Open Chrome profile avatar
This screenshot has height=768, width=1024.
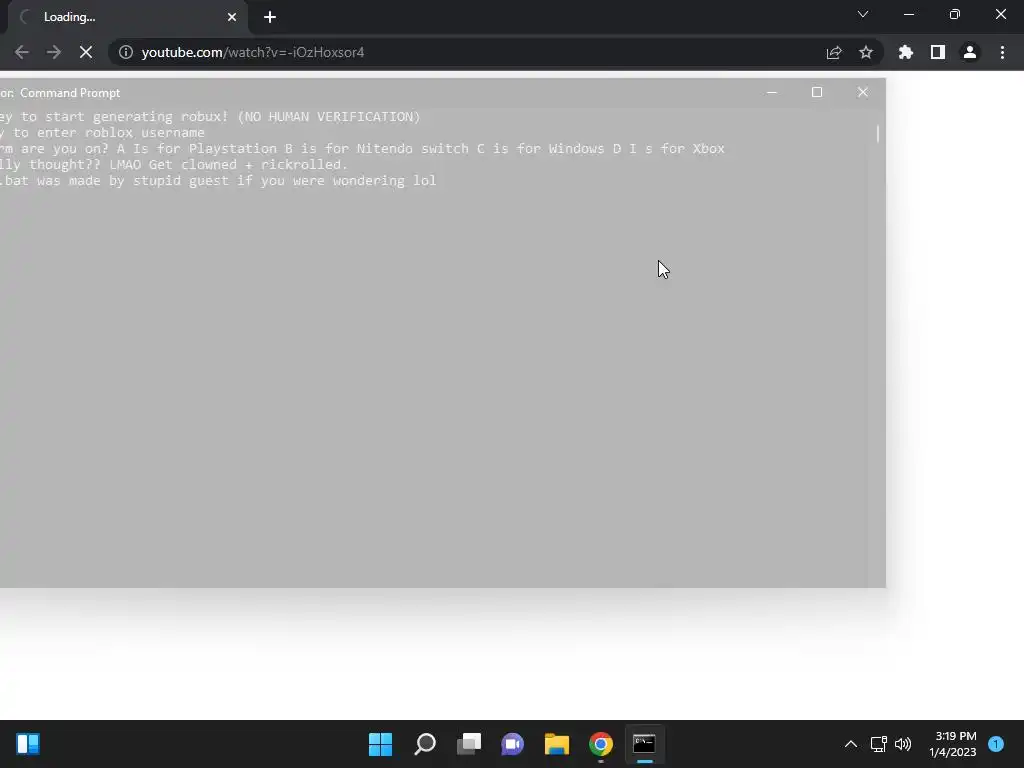(970, 52)
